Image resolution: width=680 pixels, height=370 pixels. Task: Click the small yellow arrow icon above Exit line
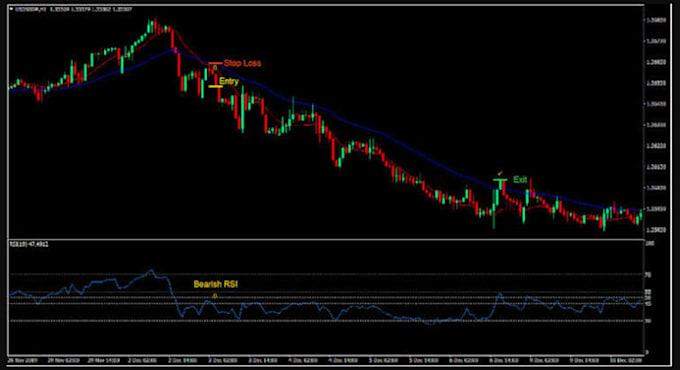click(500, 174)
